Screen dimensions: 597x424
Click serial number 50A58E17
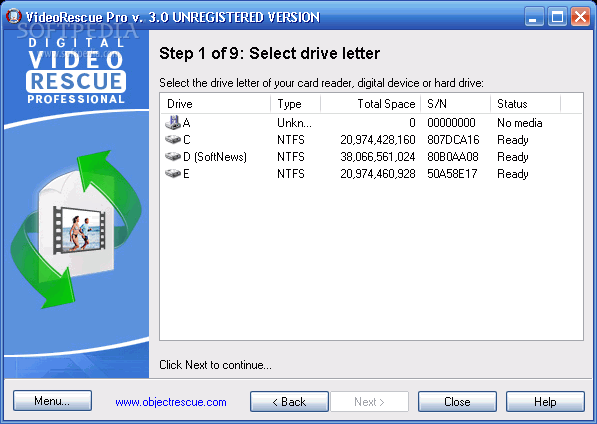pos(452,174)
